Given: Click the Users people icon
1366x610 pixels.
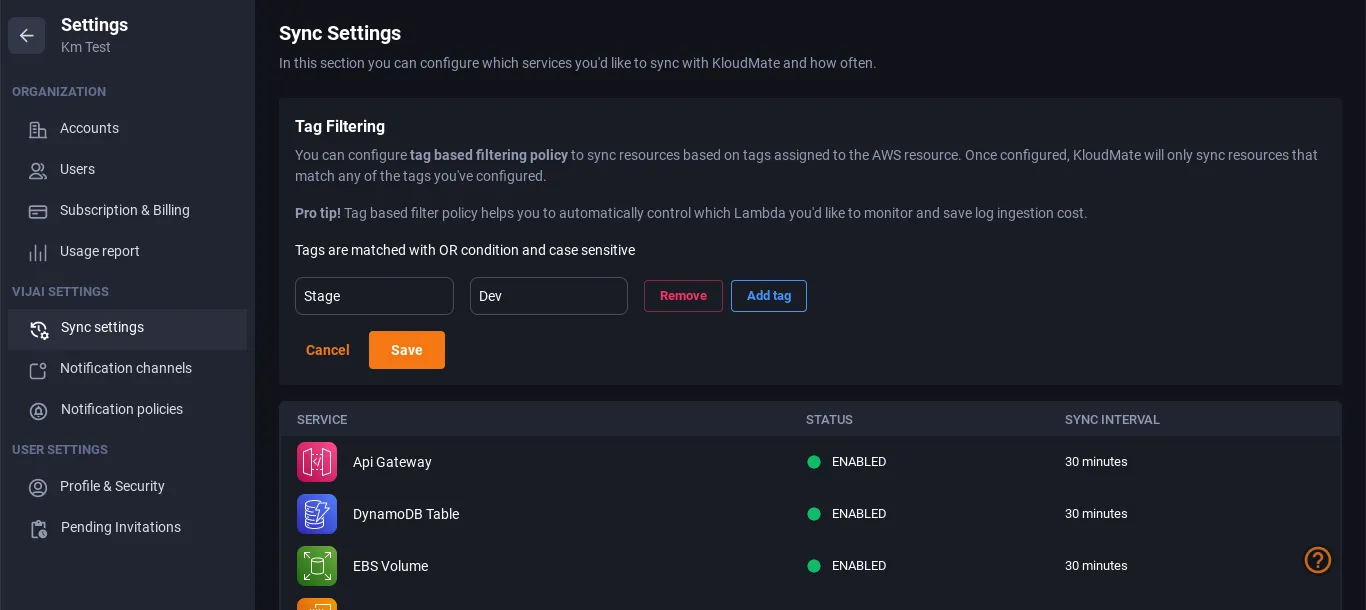Looking at the screenshot, I should click(38, 170).
